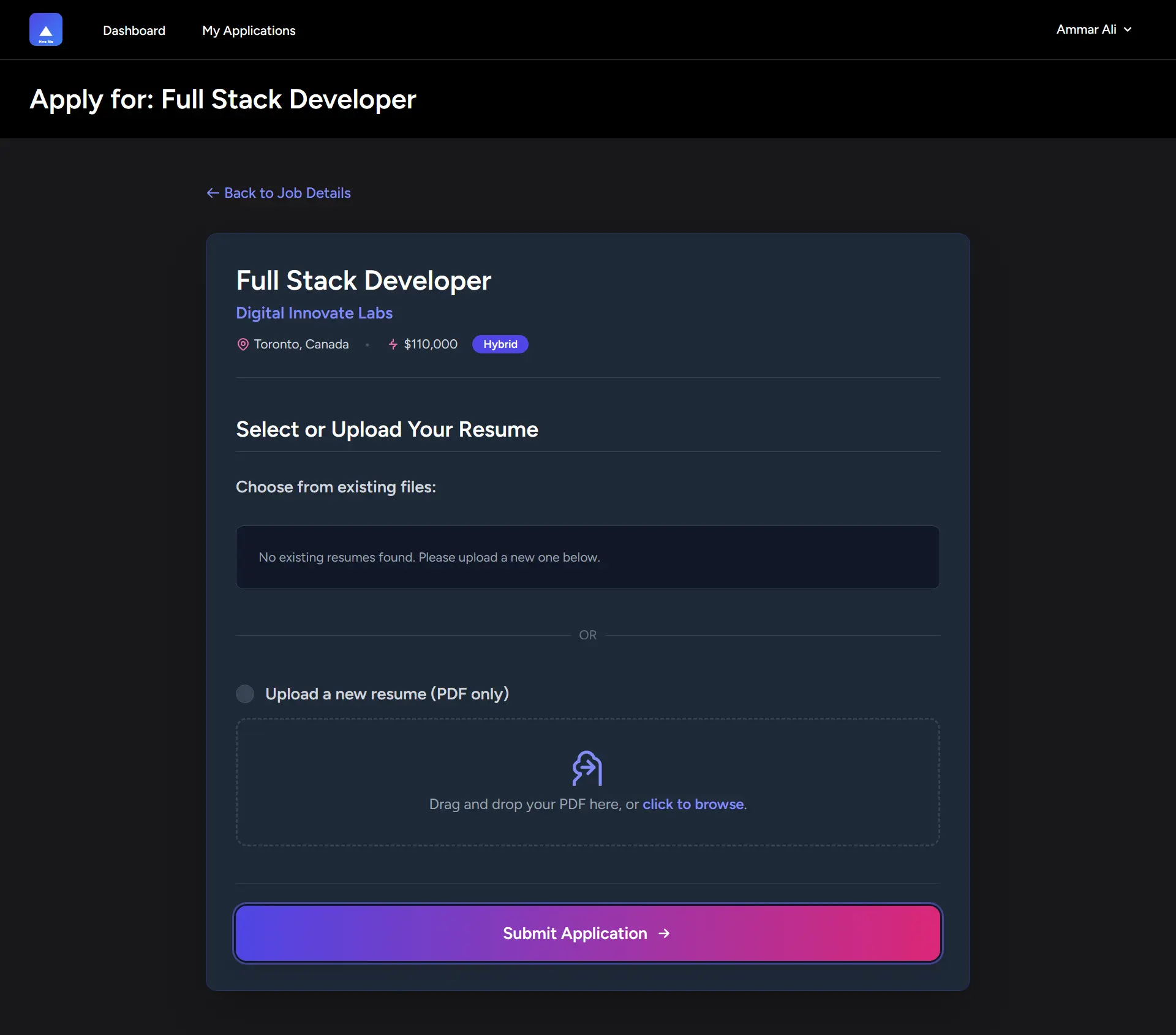Go to My Applications in navigation
Image resolution: width=1176 pixels, height=1035 pixels.
point(249,31)
